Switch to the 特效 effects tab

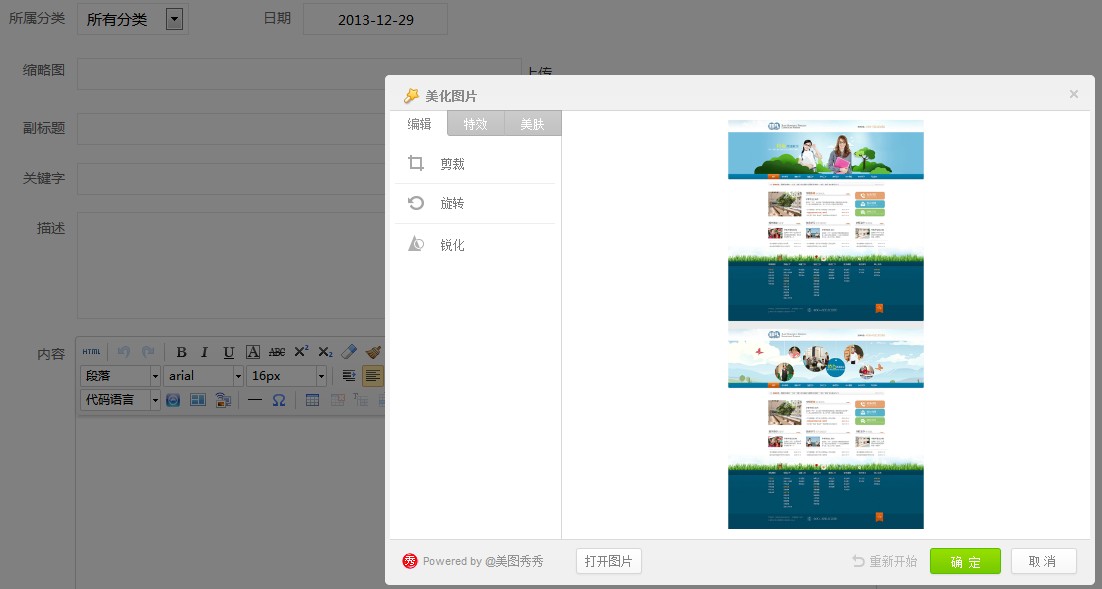pyautogui.click(x=475, y=124)
